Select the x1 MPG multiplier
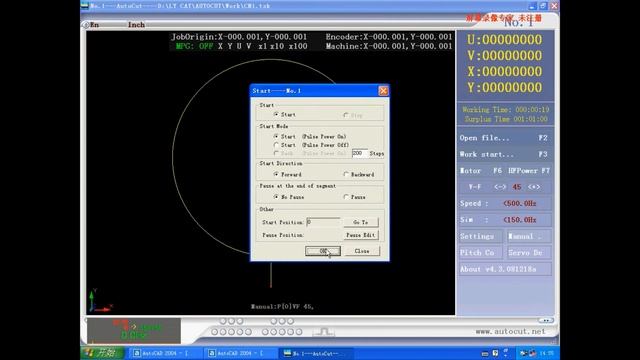The height and width of the screenshot is (360, 640). pyautogui.click(x=262, y=46)
